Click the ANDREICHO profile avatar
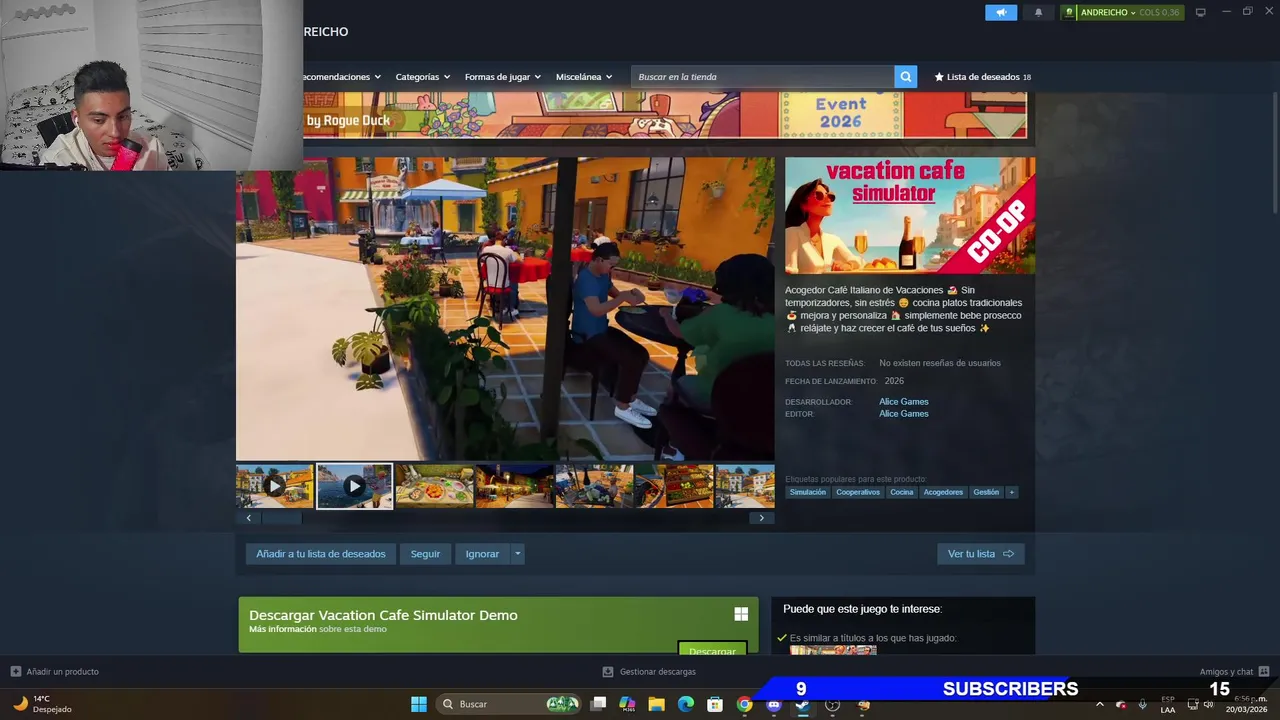Image resolution: width=1280 pixels, height=720 pixels. click(1070, 12)
